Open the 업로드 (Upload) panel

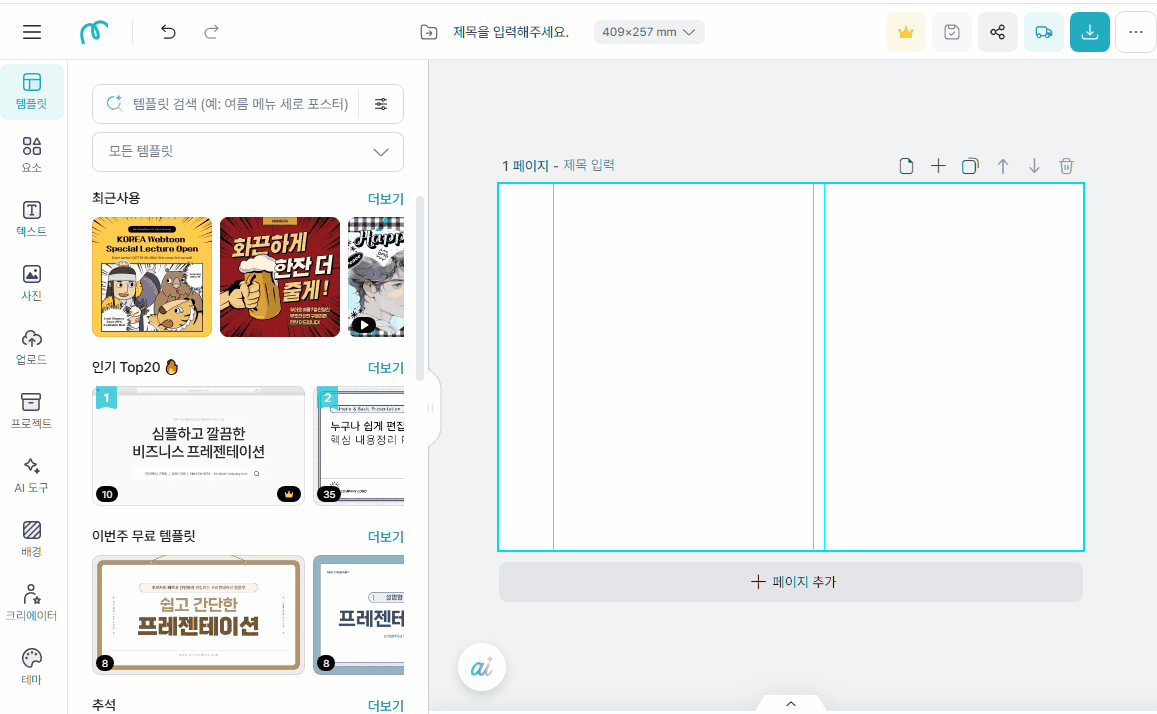point(31,347)
